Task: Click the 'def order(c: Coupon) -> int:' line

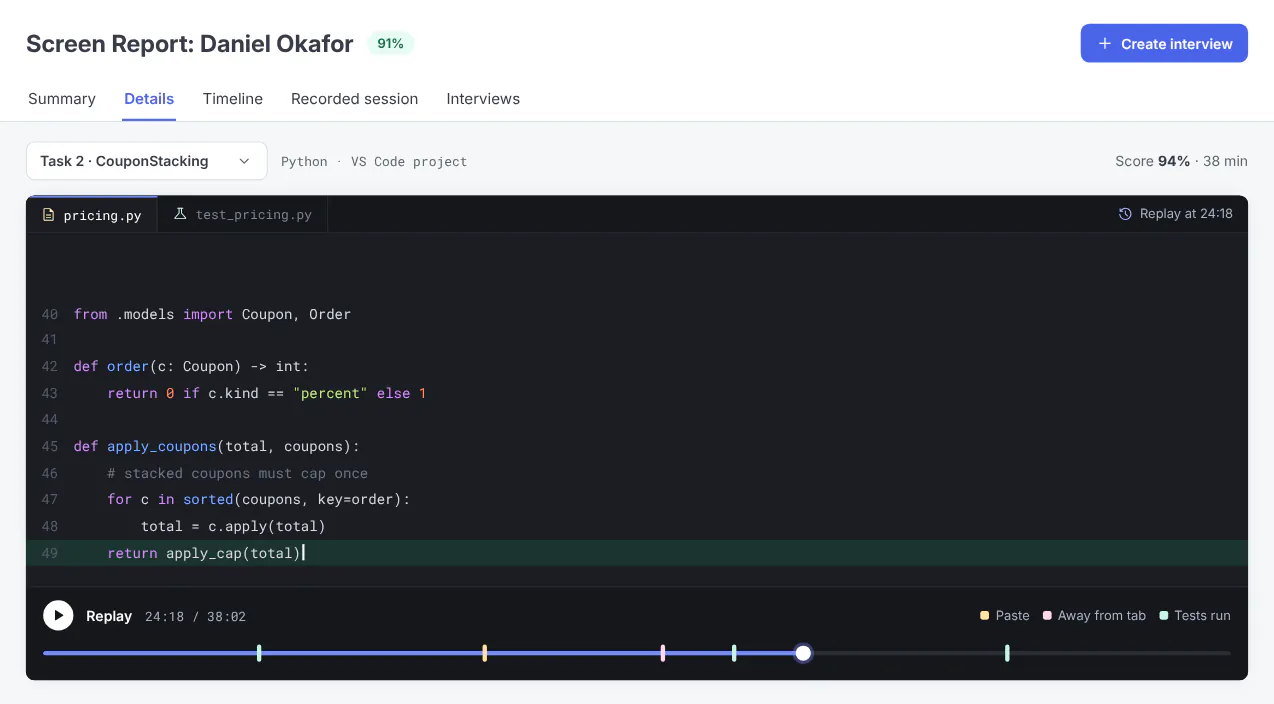Action: pyautogui.click(x=191, y=367)
